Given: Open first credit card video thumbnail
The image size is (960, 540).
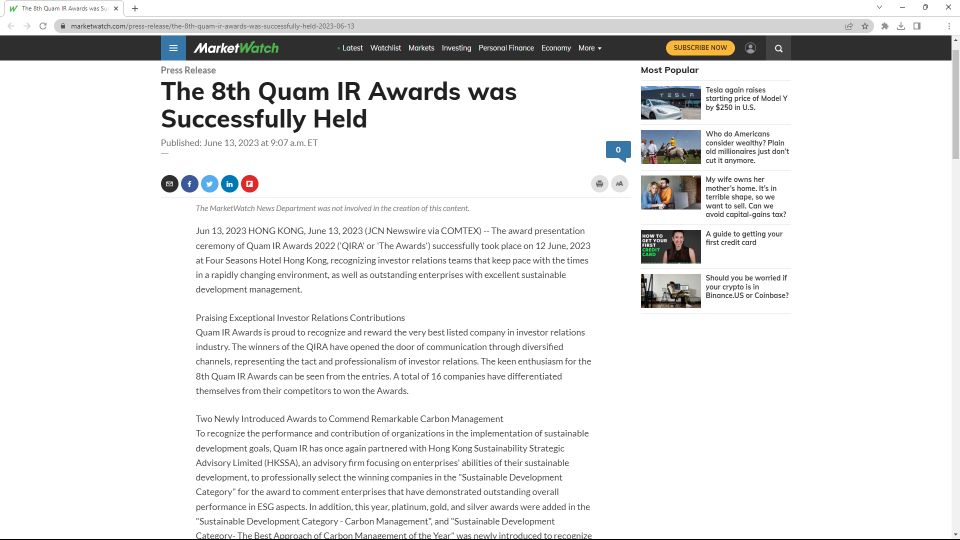Looking at the screenshot, I should pos(670,247).
